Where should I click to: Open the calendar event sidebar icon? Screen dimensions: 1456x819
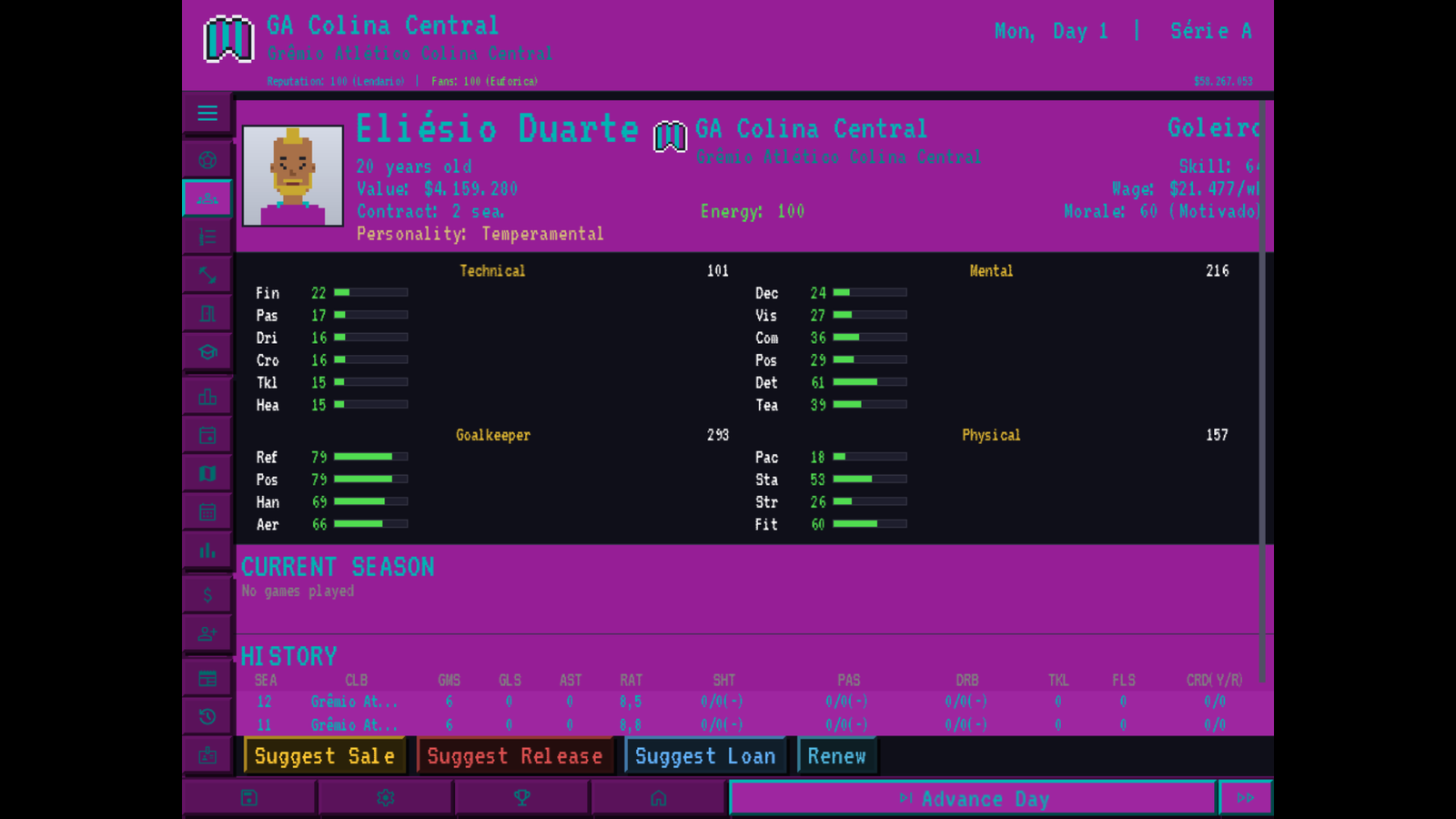click(x=207, y=435)
